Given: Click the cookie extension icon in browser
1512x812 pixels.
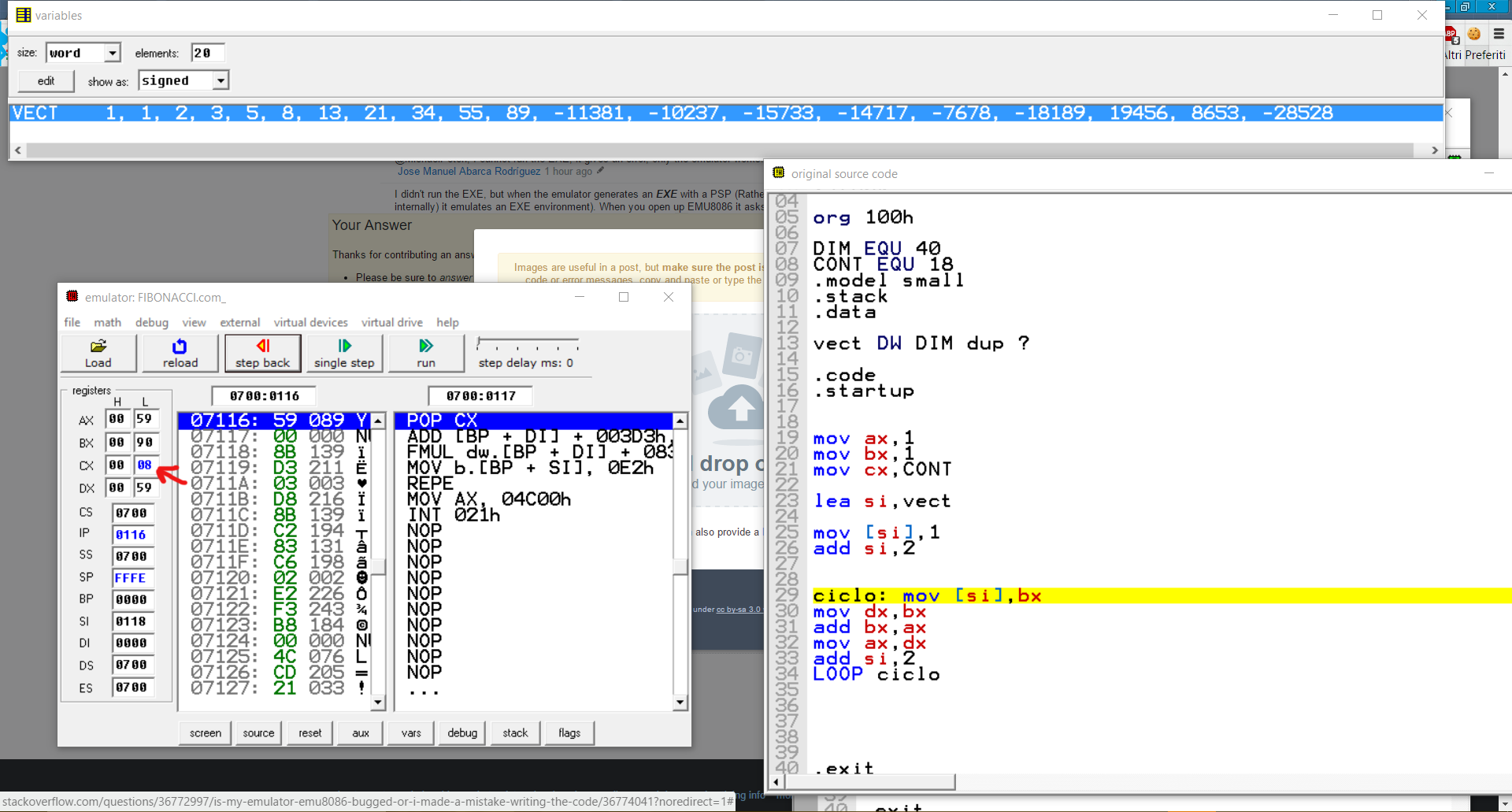Looking at the screenshot, I should [x=1474, y=34].
